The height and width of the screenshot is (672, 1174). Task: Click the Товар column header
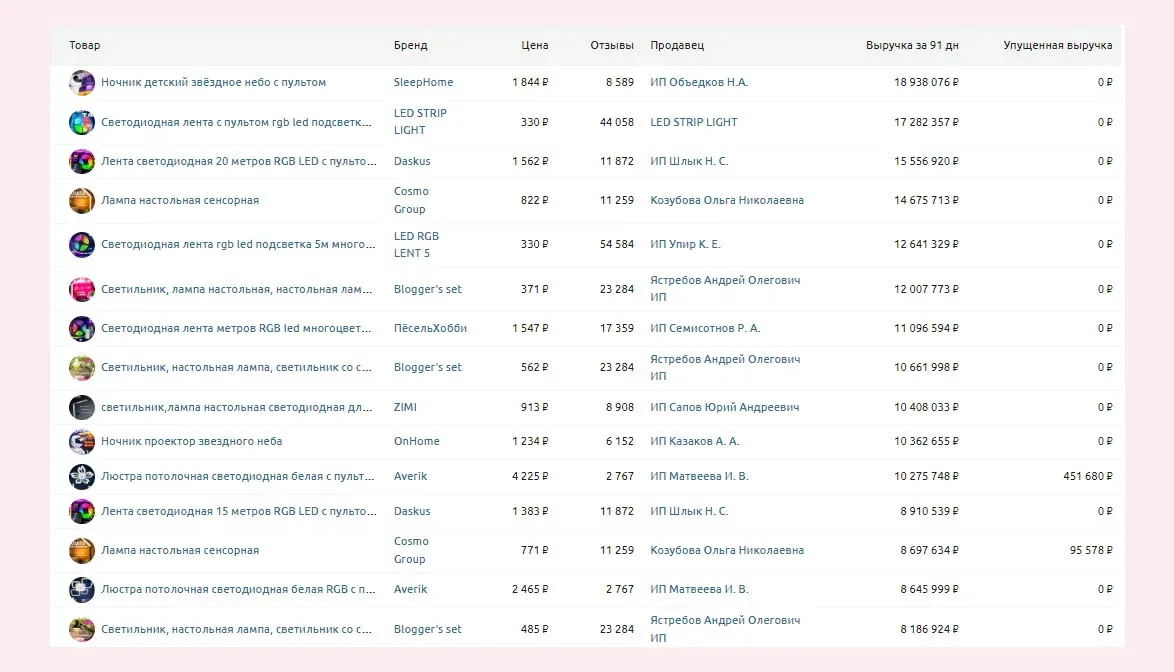point(85,45)
